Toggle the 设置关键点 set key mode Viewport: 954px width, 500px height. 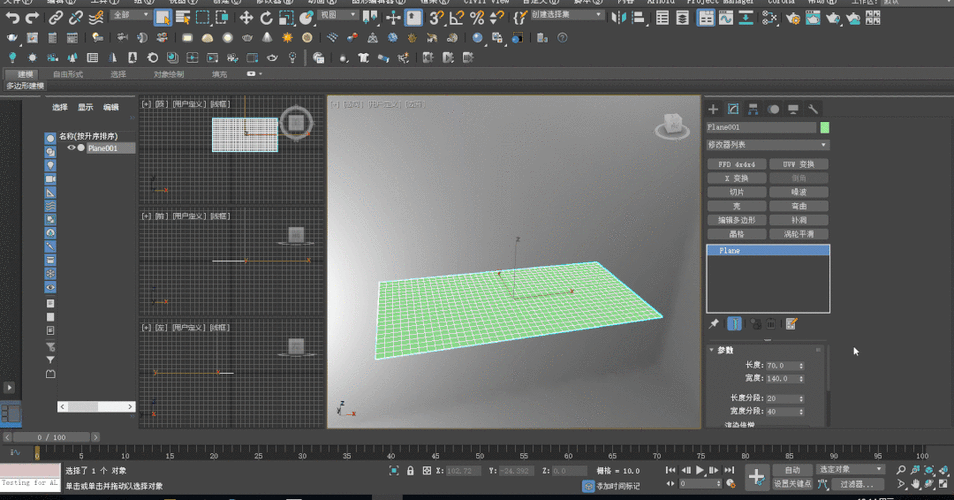[x=792, y=484]
